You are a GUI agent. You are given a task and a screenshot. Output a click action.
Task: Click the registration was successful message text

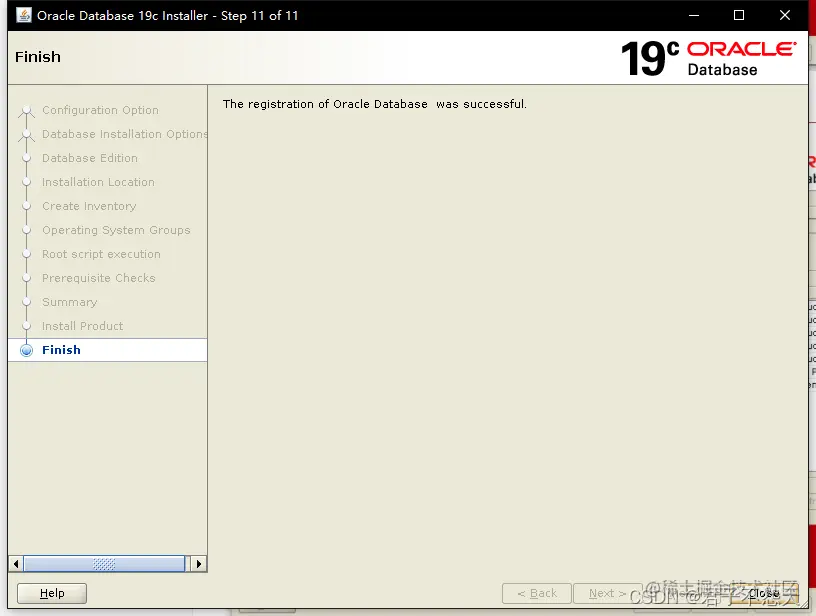[x=375, y=104]
